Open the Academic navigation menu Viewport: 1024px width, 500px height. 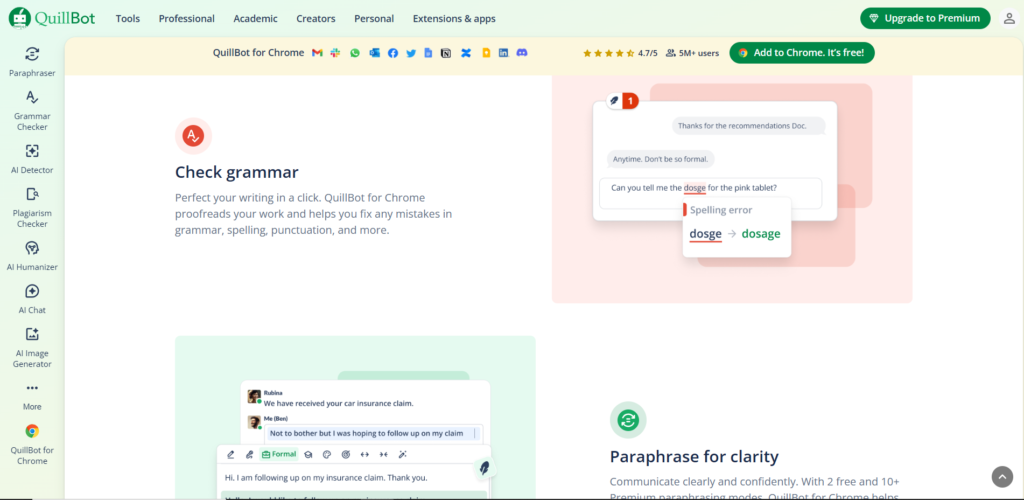pyautogui.click(x=255, y=19)
